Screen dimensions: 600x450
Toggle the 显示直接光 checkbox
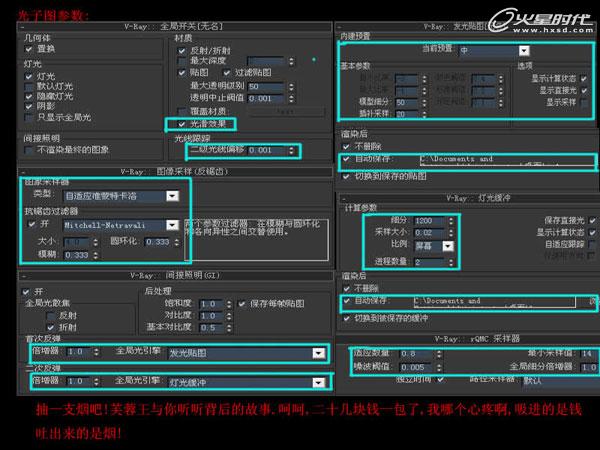point(584,91)
